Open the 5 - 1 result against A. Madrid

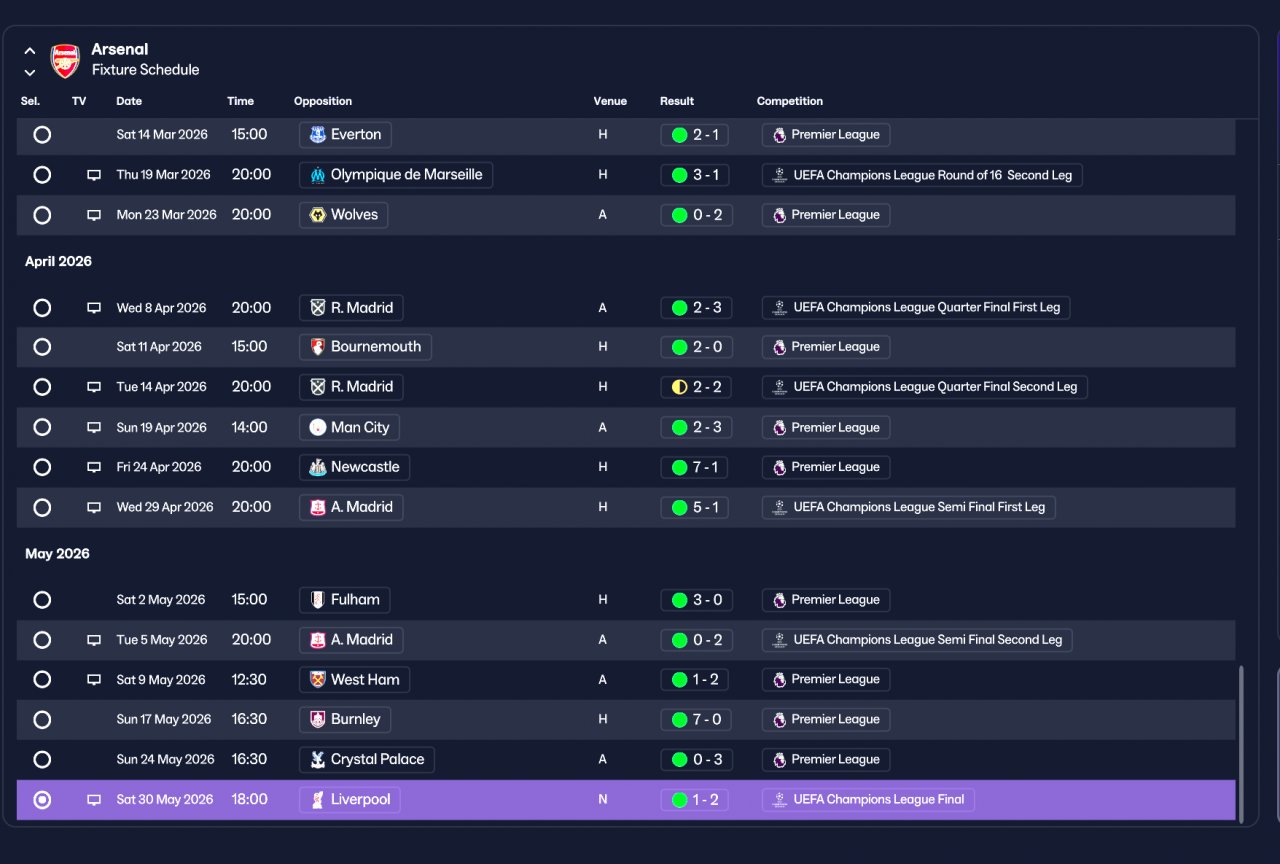coord(696,507)
